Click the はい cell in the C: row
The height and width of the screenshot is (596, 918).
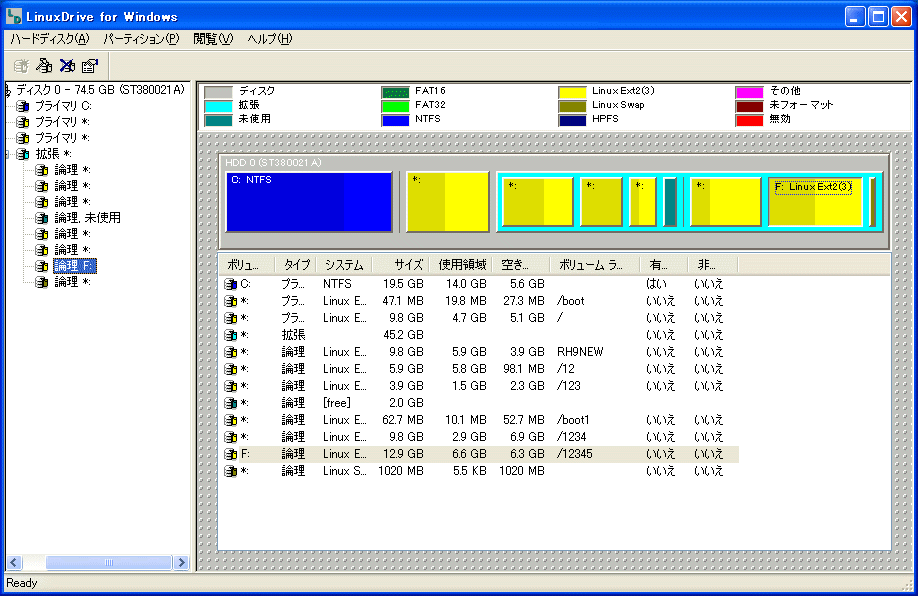pyautogui.click(x=656, y=284)
